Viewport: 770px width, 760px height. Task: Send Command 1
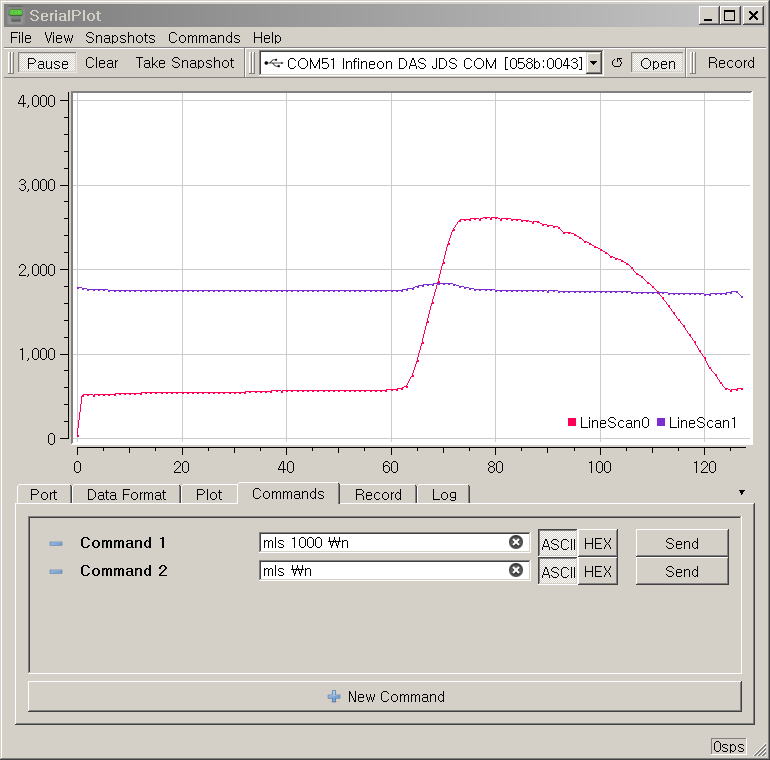coord(682,543)
